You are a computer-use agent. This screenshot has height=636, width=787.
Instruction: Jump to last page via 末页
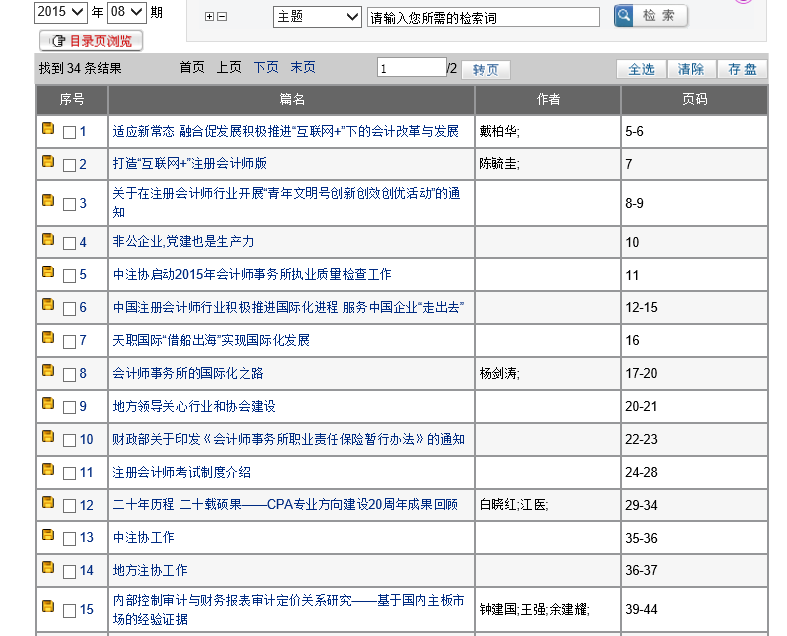[x=303, y=68]
